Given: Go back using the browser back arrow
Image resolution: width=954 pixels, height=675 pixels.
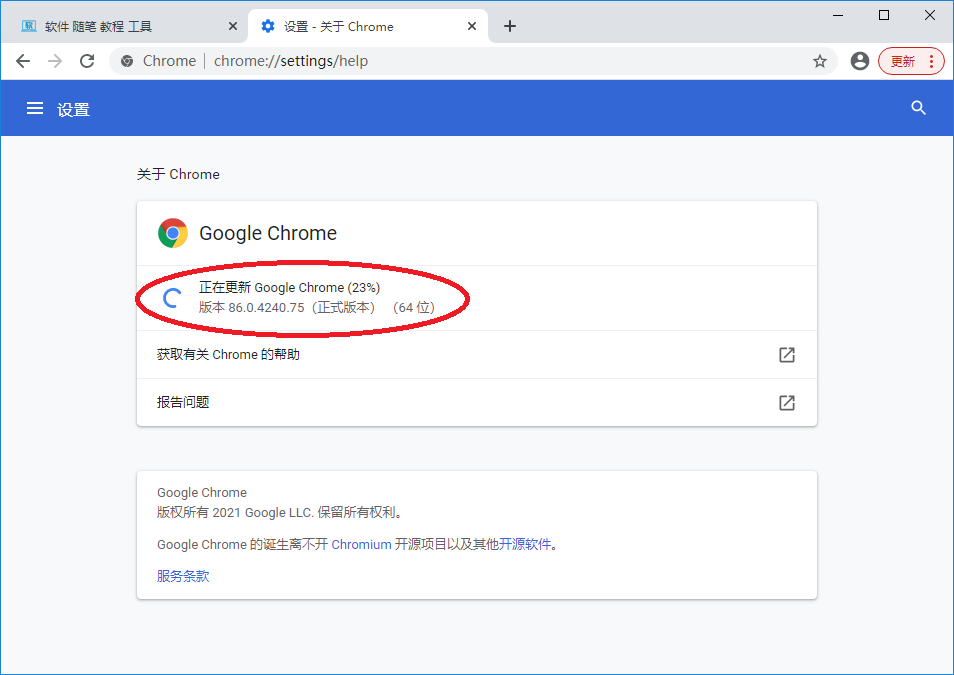Looking at the screenshot, I should click(x=23, y=61).
